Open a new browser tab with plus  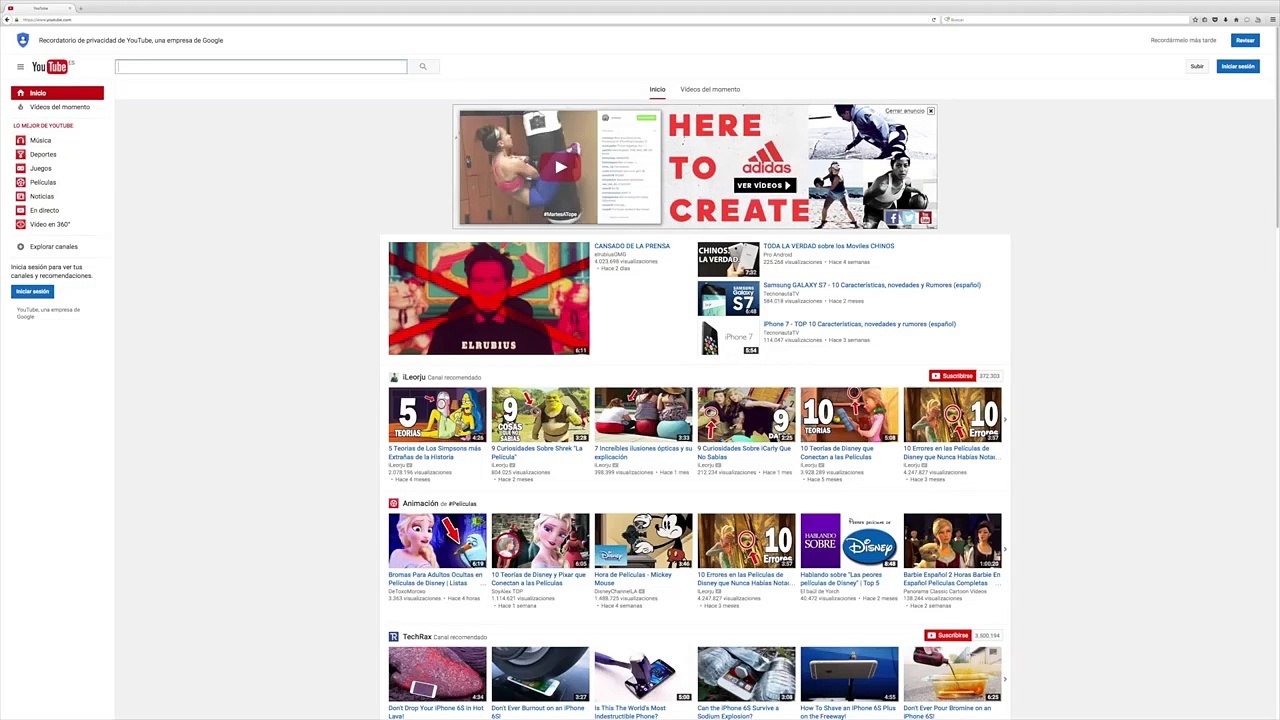click(80, 8)
